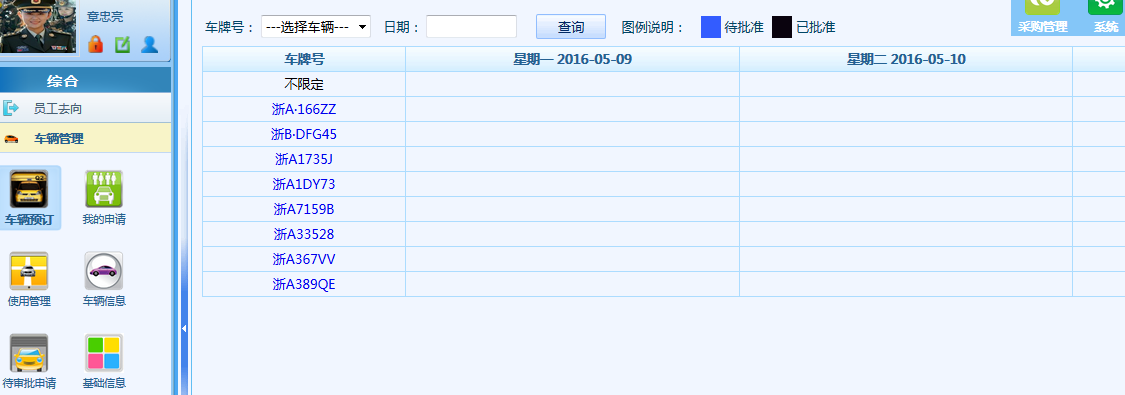Open plate link 浙A1735J

pos(304,159)
